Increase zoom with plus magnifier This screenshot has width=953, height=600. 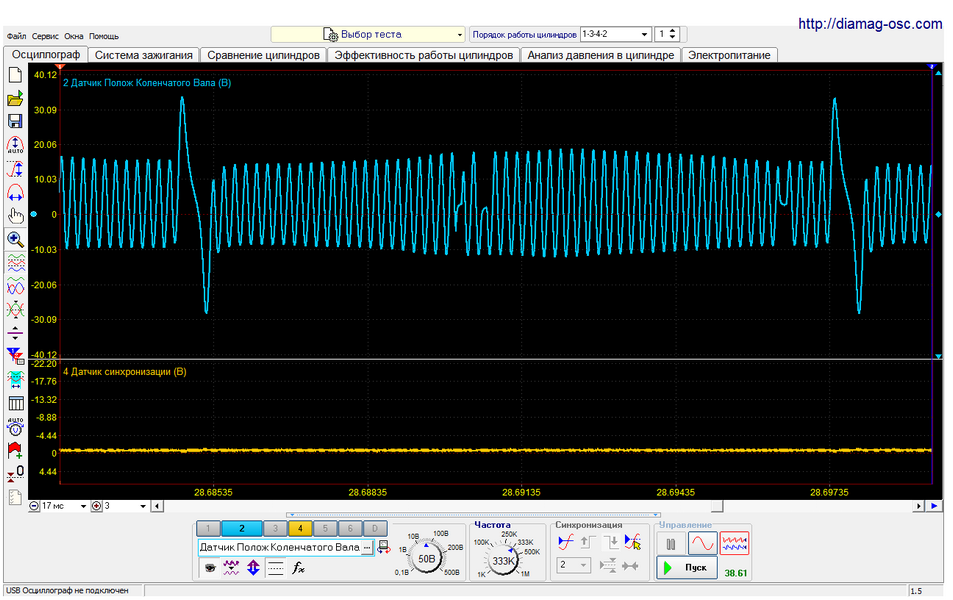(96, 506)
